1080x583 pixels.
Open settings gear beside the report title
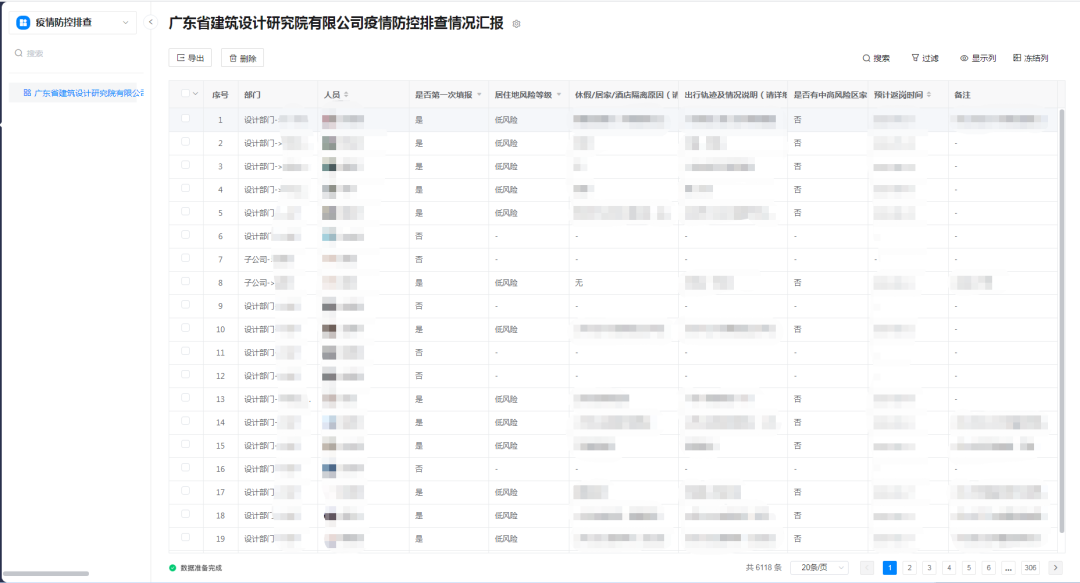click(x=517, y=24)
